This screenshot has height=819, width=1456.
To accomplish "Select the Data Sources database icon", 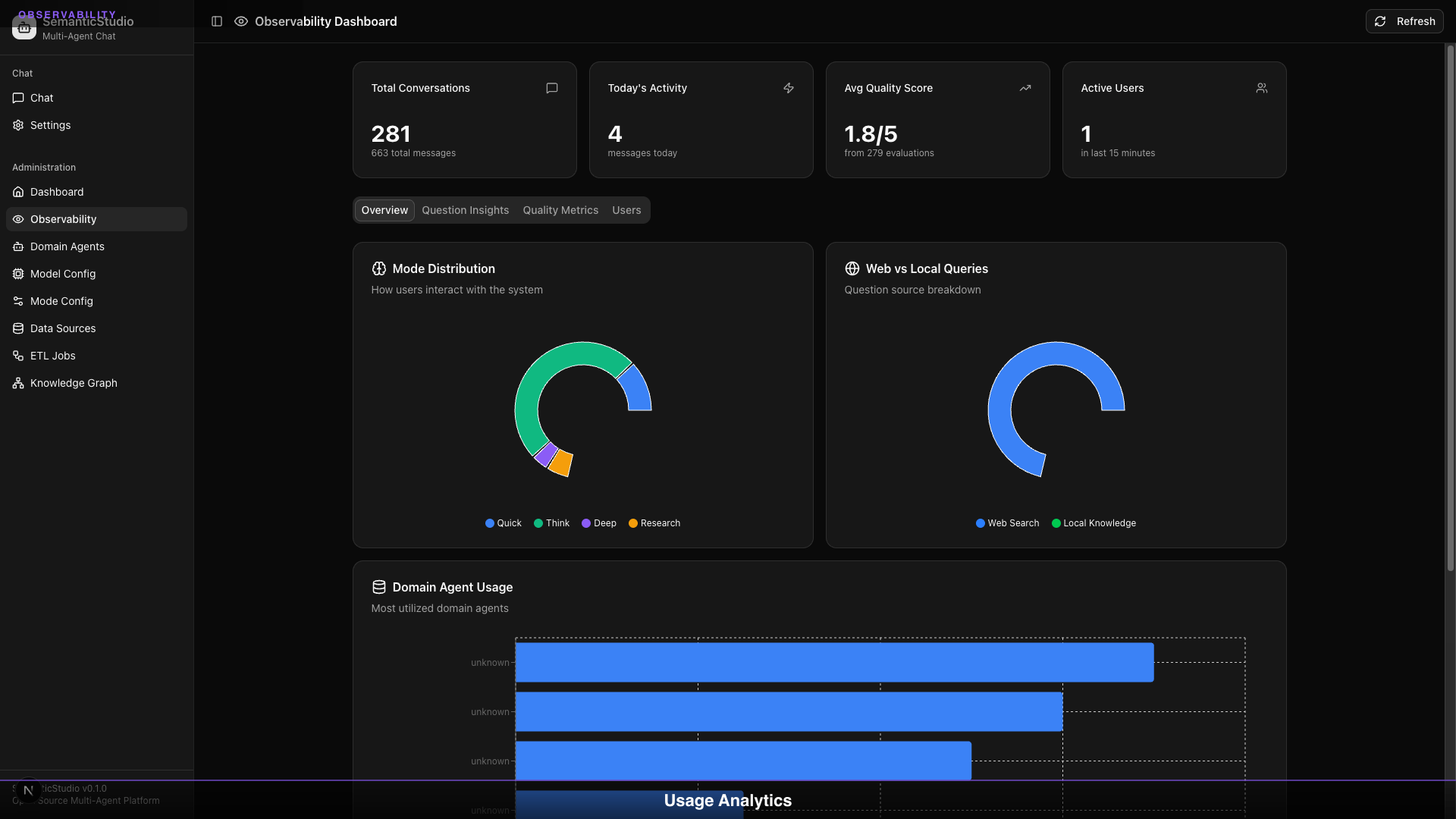I will 17,328.
